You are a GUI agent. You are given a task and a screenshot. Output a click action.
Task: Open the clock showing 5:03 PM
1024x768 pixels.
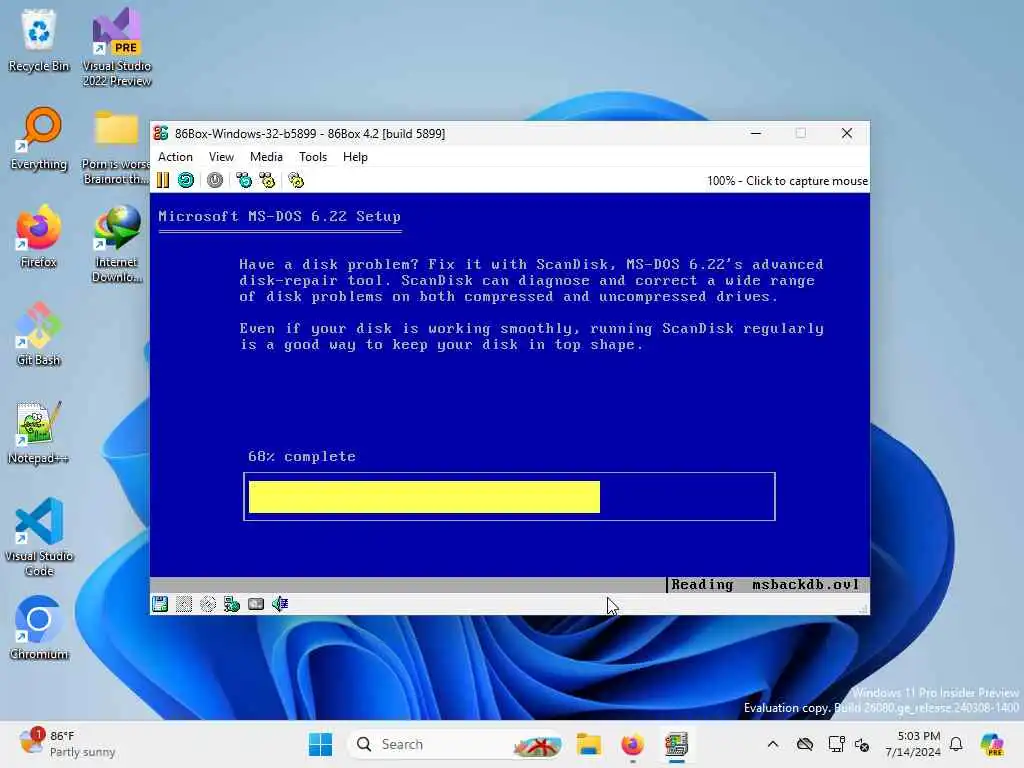(x=913, y=744)
